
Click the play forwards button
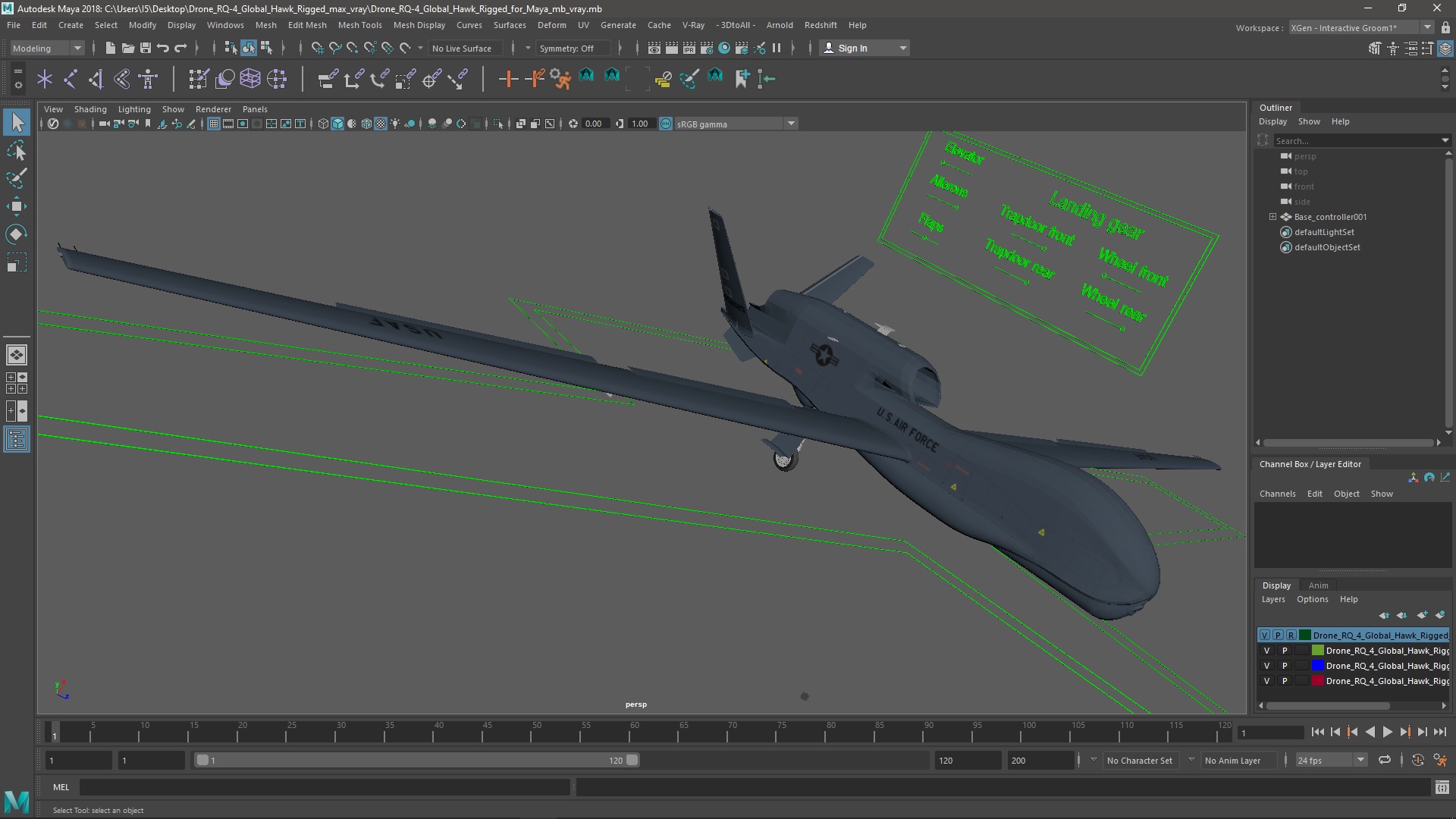pyautogui.click(x=1387, y=732)
